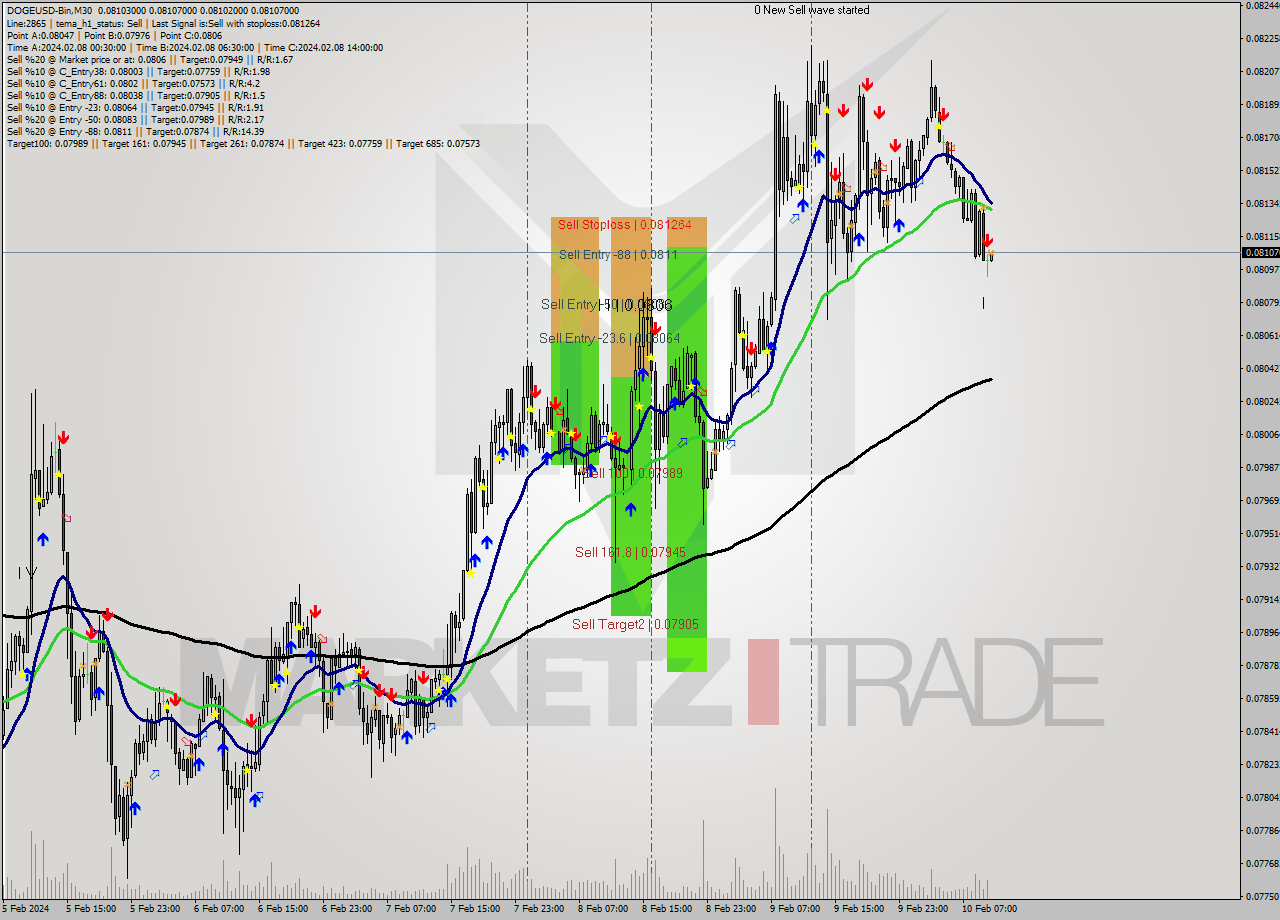The image size is (1280, 920).
Task: Click the 0.08207 price axis value
Action: coord(1262,71)
